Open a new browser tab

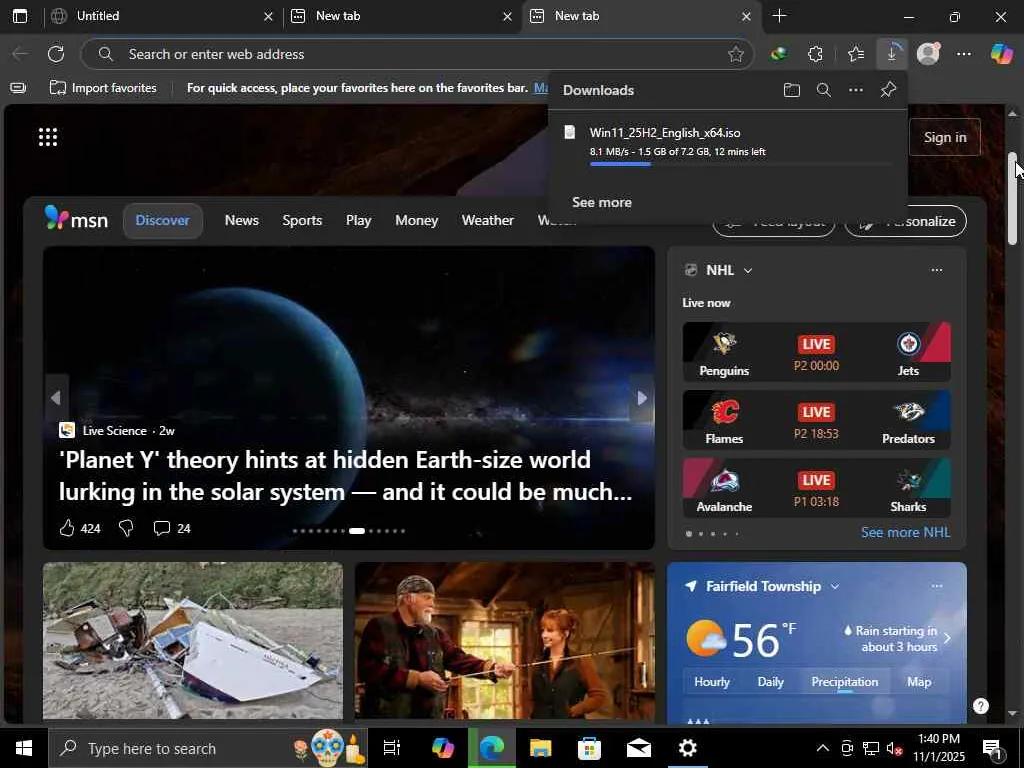tap(779, 16)
